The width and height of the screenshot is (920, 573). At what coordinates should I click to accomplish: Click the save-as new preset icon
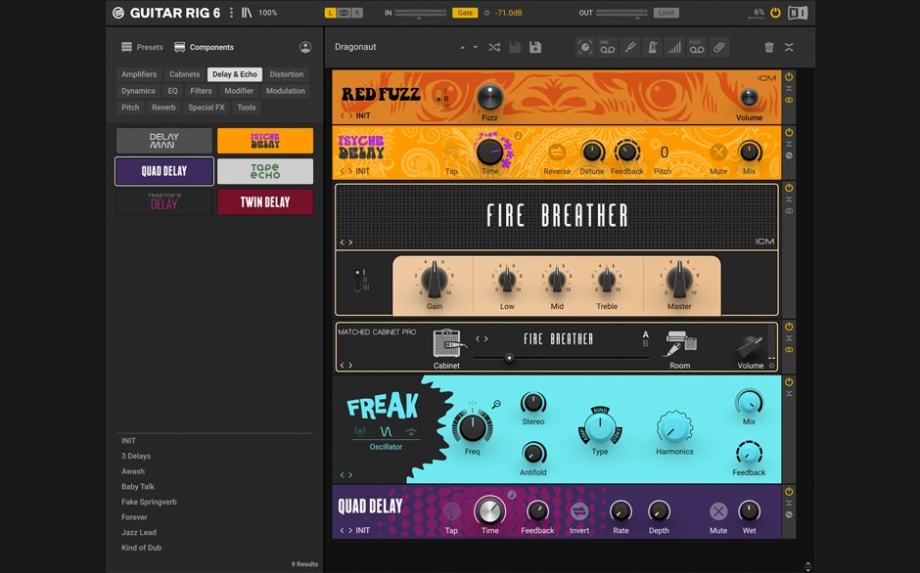pos(535,47)
